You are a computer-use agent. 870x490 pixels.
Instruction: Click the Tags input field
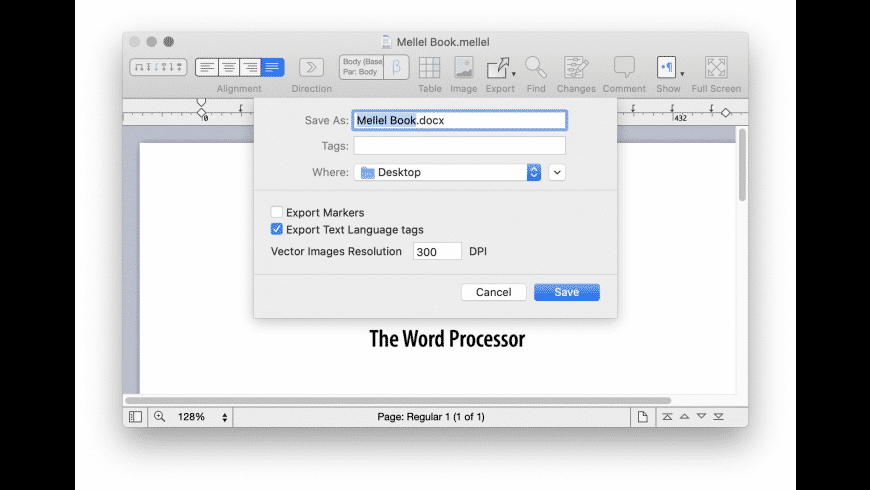[x=459, y=145]
